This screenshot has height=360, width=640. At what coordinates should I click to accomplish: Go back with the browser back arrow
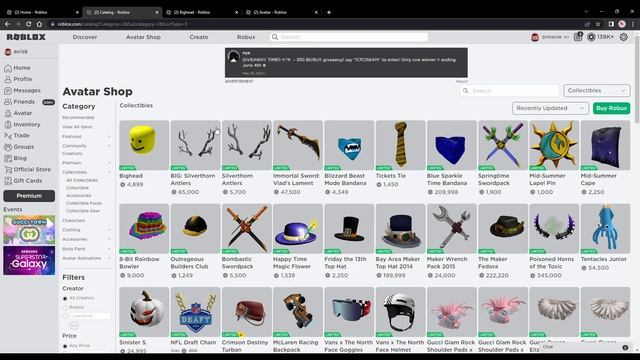[x=7, y=24]
